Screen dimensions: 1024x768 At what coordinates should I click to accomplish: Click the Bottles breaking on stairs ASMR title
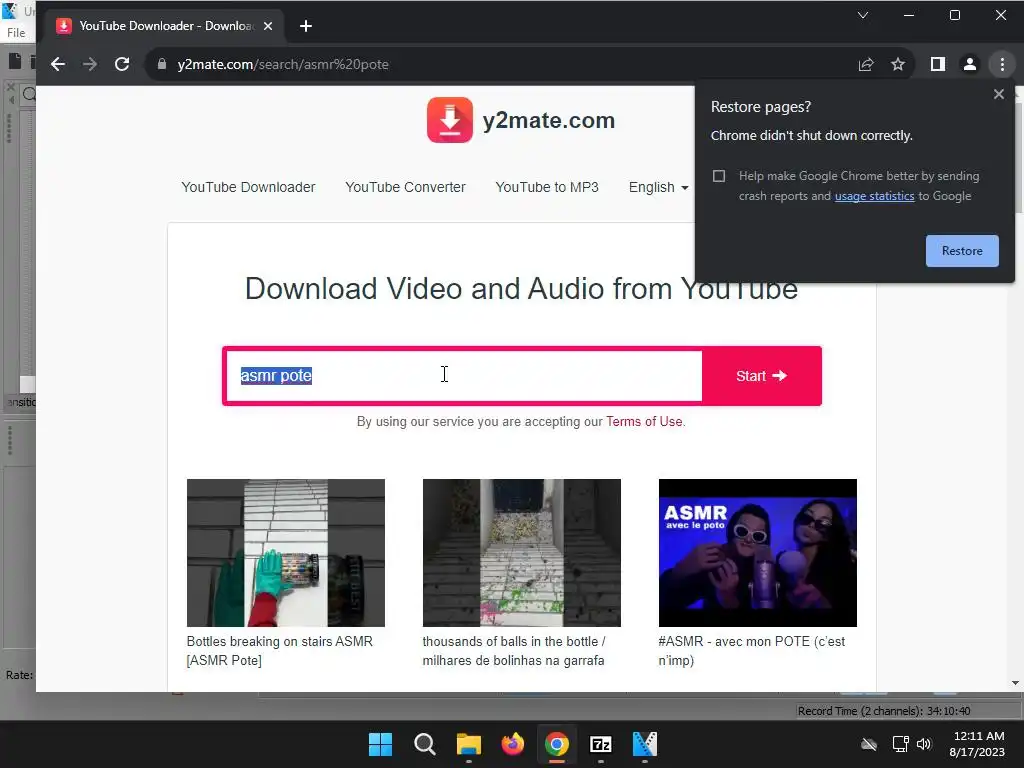click(x=280, y=651)
